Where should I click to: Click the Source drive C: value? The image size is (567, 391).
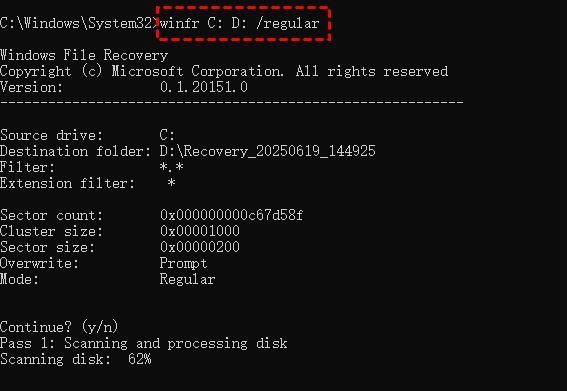[167, 135]
